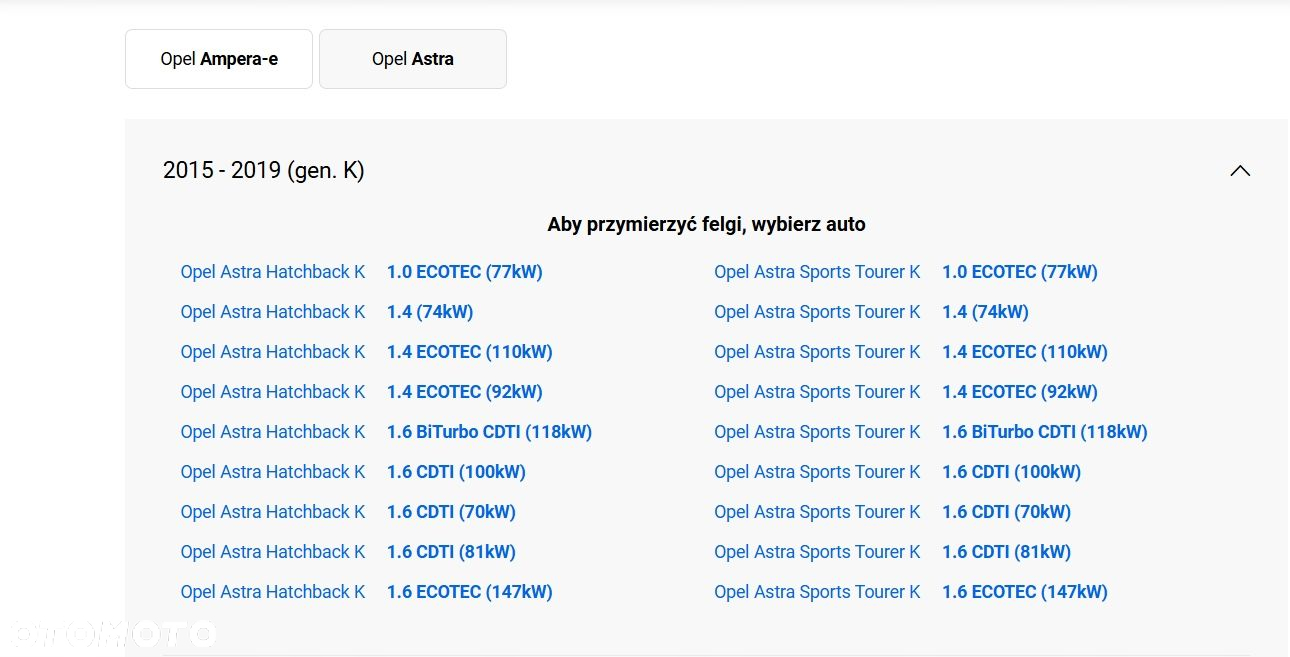Select Astra Sports Tourer K 1.4 ECOTEC (110kW)

(911, 352)
